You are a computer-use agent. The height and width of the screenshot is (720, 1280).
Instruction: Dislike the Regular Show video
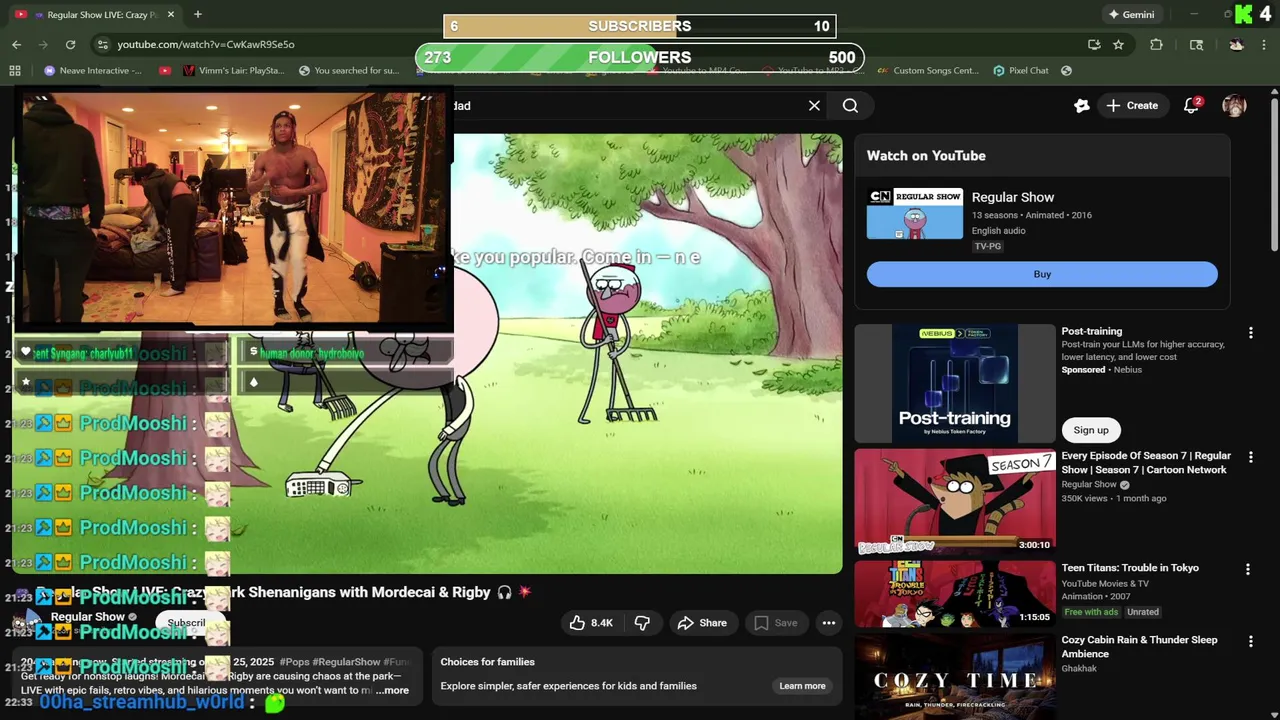pyautogui.click(x=642, y=623)
